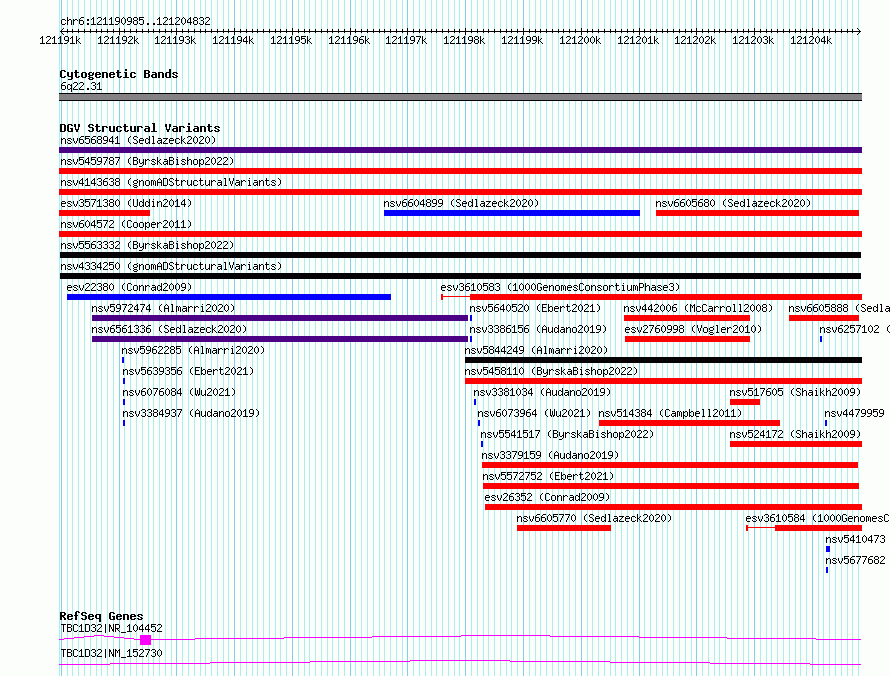Click the 121196k ruler tick label
The image size is (890, 676).
[349, 40]
